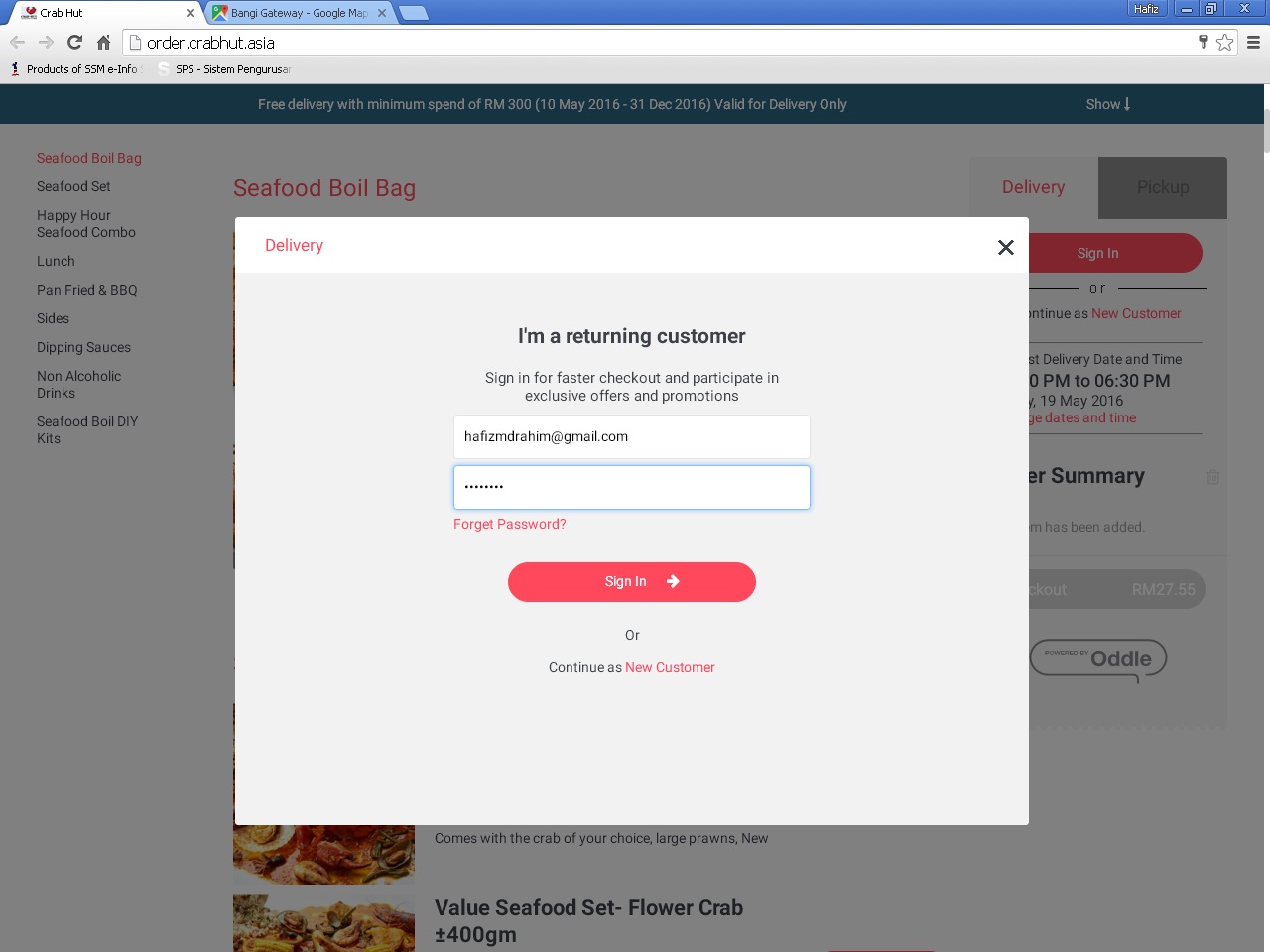
Task: Open the browser home icon
Action: (x=103, y=42)
